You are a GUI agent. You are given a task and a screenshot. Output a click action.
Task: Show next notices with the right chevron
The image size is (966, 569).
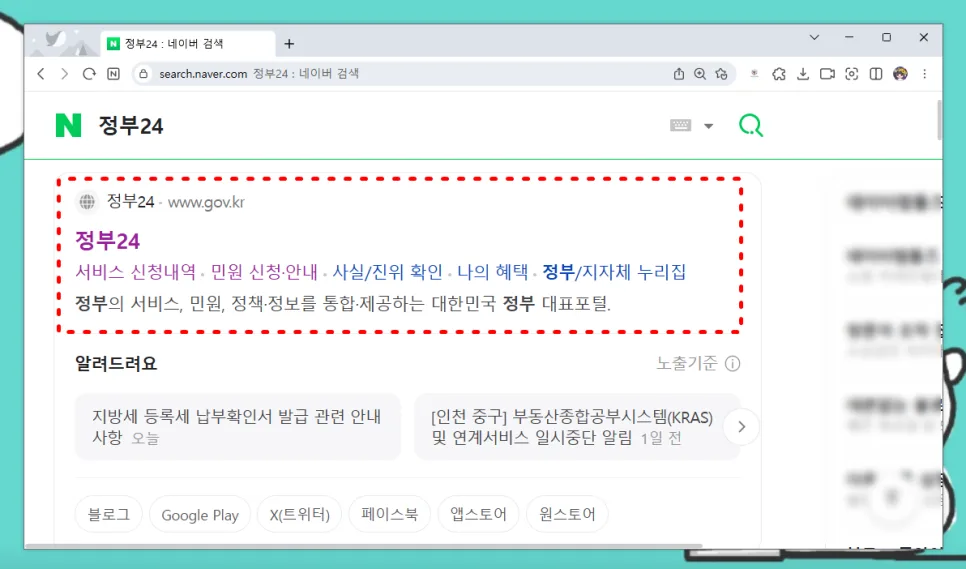pos(741,427)
